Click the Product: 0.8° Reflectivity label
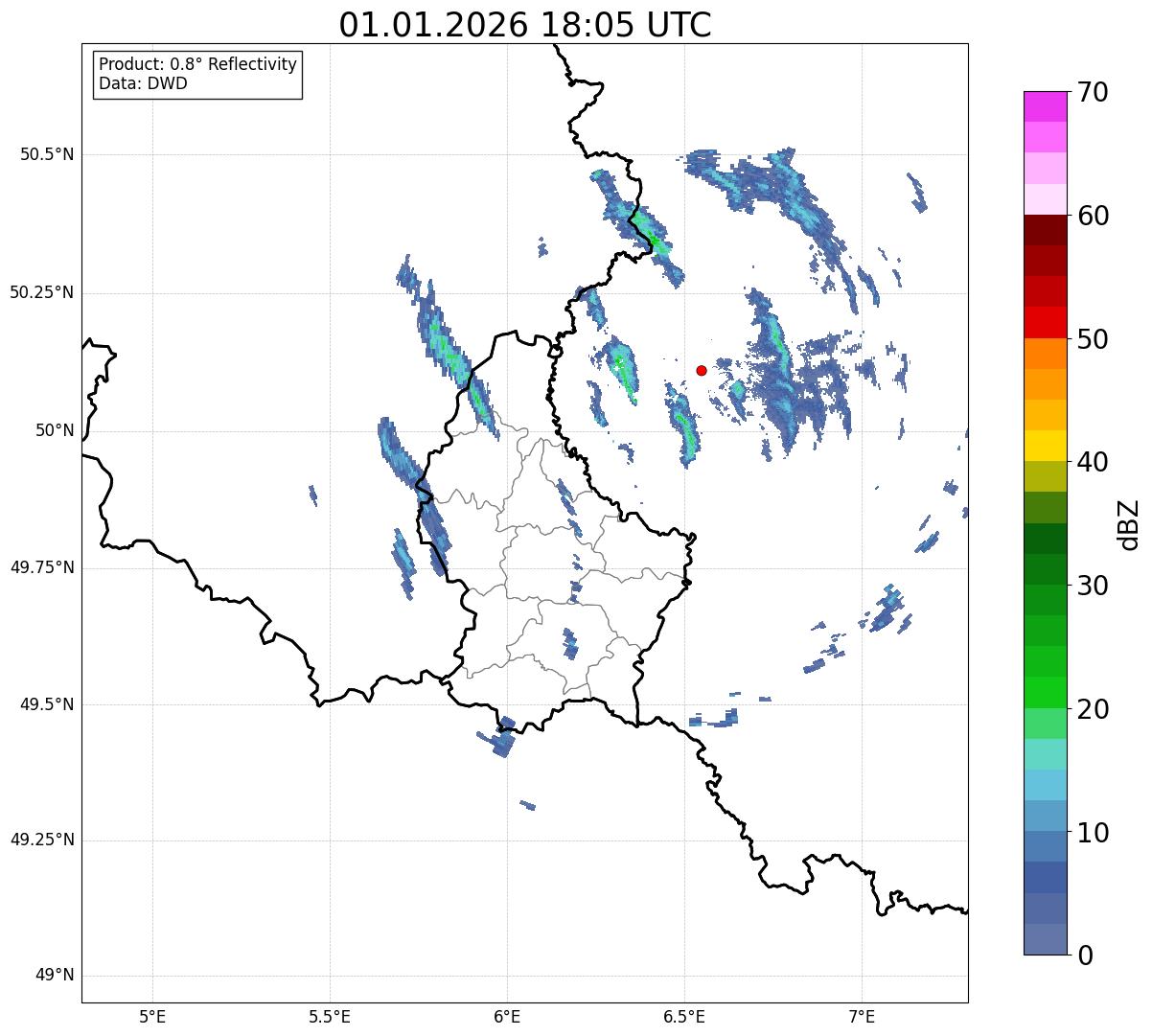The image size is (1152, 1036). (x=198, y=64)
